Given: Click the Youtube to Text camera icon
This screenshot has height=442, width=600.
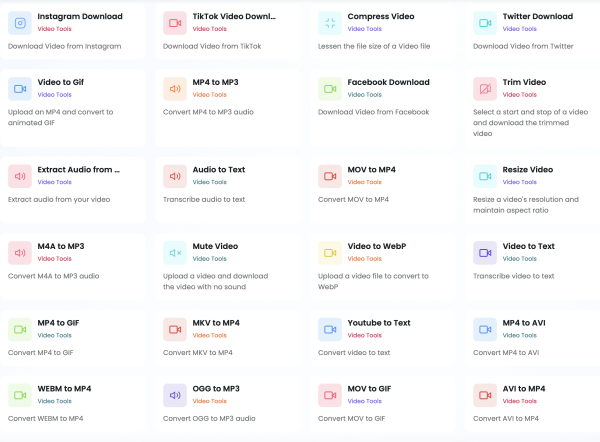Looking at the screenshot, I should coord(330,329).
